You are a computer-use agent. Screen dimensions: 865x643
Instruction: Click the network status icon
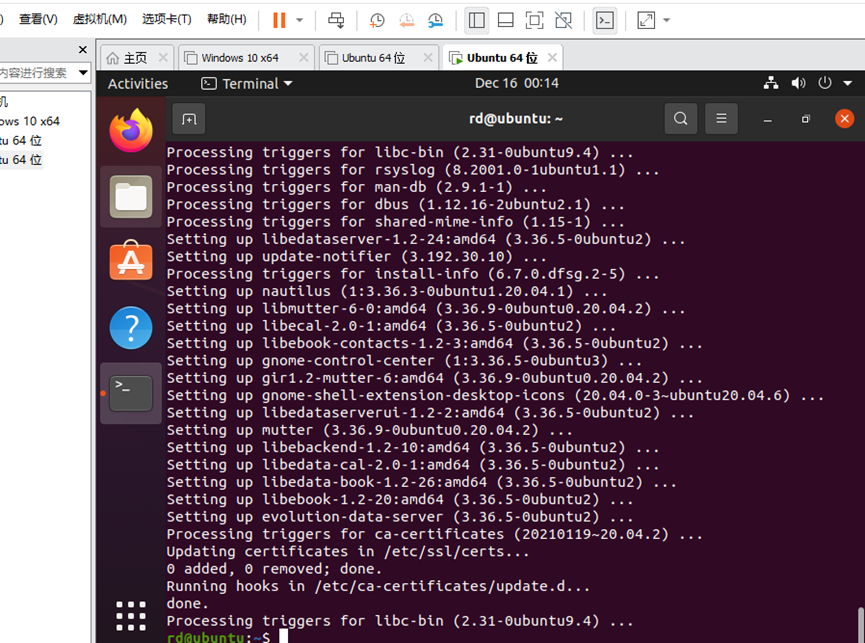pyautogui.click(x=771, y=83)
